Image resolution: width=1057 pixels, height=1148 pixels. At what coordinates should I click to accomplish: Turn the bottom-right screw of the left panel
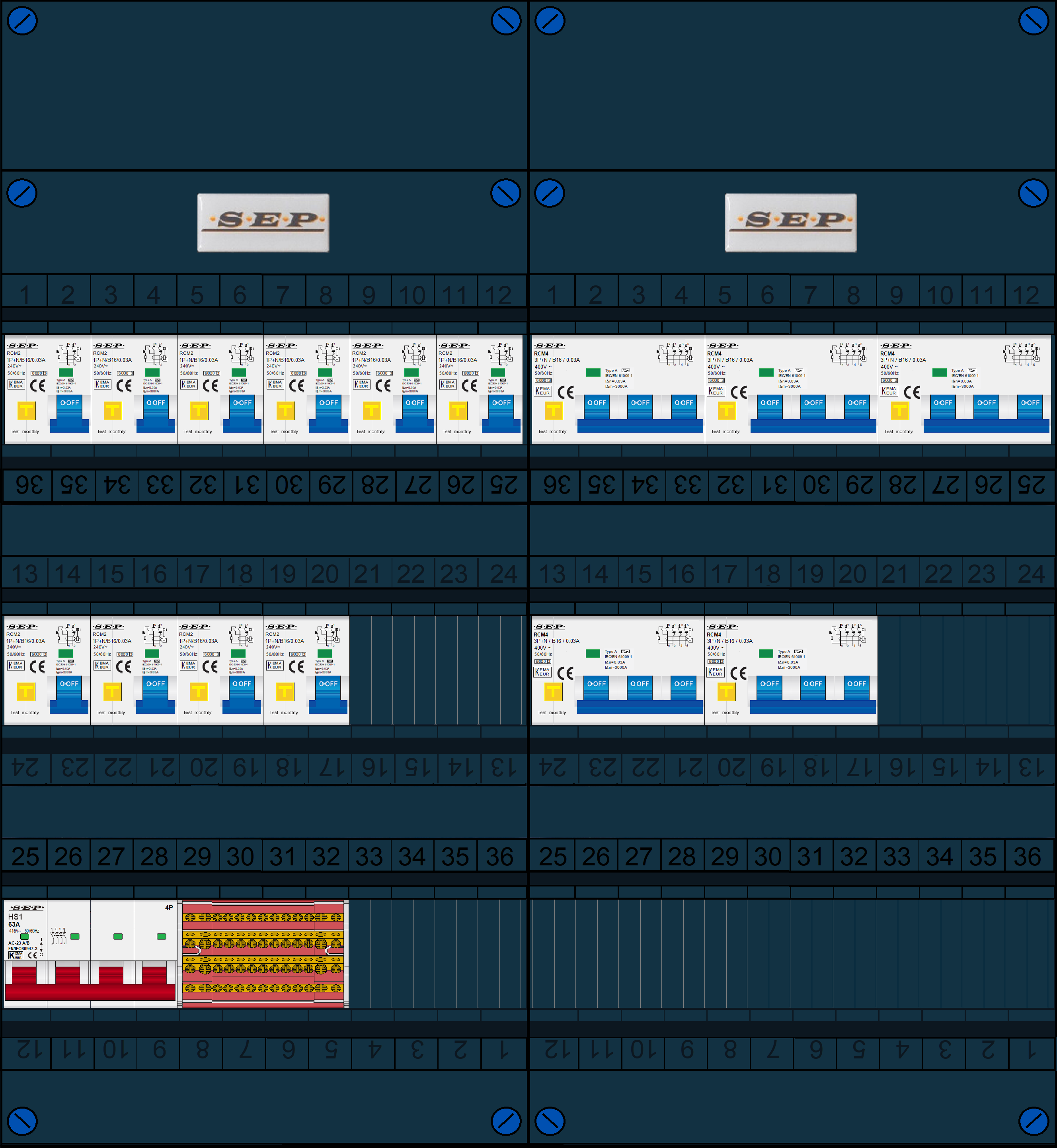(506, 1121)
